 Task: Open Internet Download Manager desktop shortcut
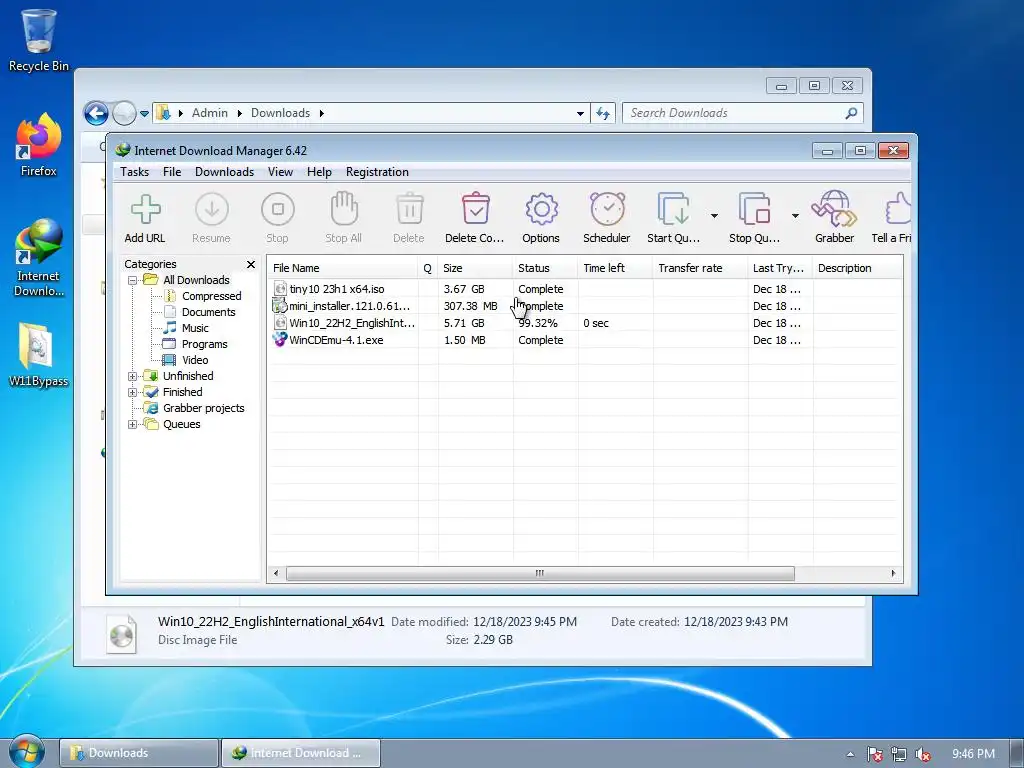pos(38,258)
